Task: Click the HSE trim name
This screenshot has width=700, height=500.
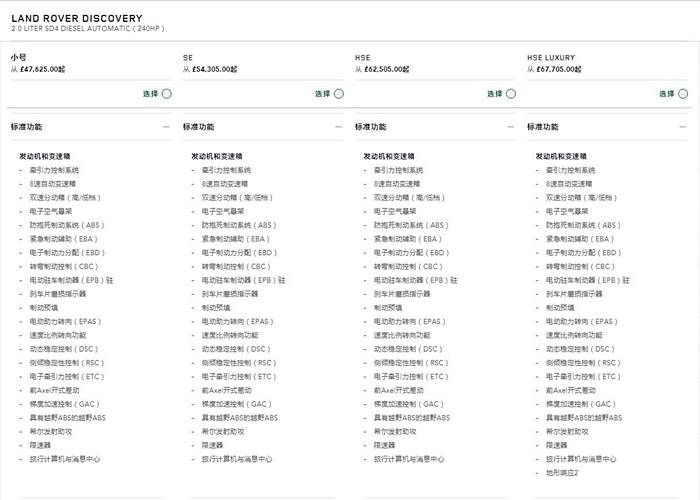Action: pos(362,58)
